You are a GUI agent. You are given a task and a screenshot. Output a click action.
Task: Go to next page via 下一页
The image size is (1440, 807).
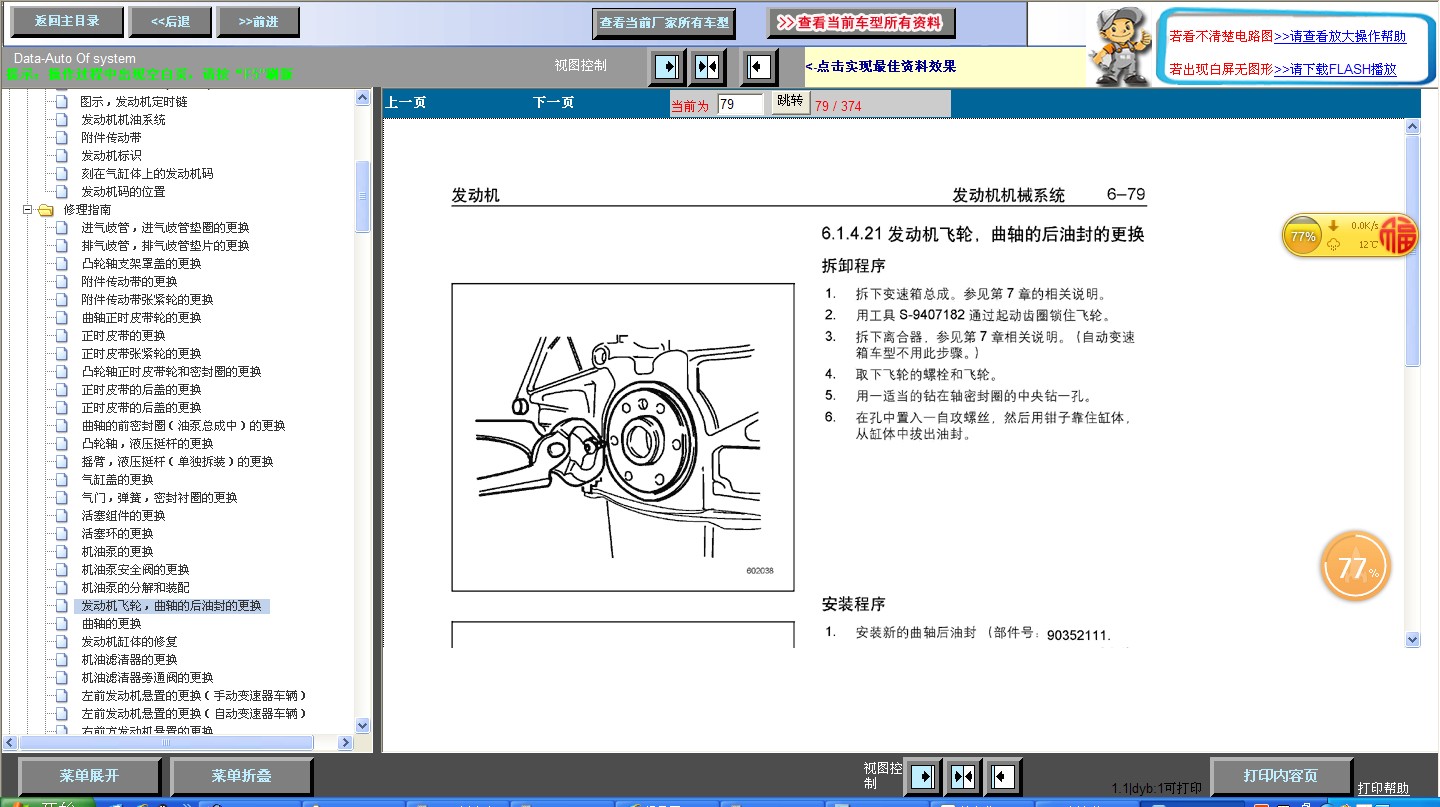tap(553, 103)
